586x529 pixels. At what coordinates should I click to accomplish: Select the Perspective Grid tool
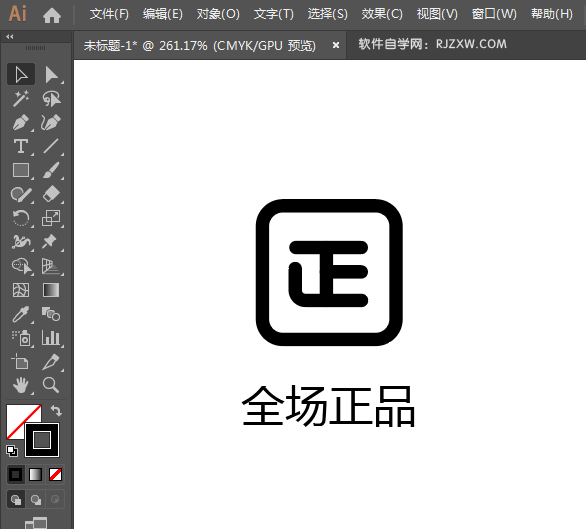click(x=51, y=266)
